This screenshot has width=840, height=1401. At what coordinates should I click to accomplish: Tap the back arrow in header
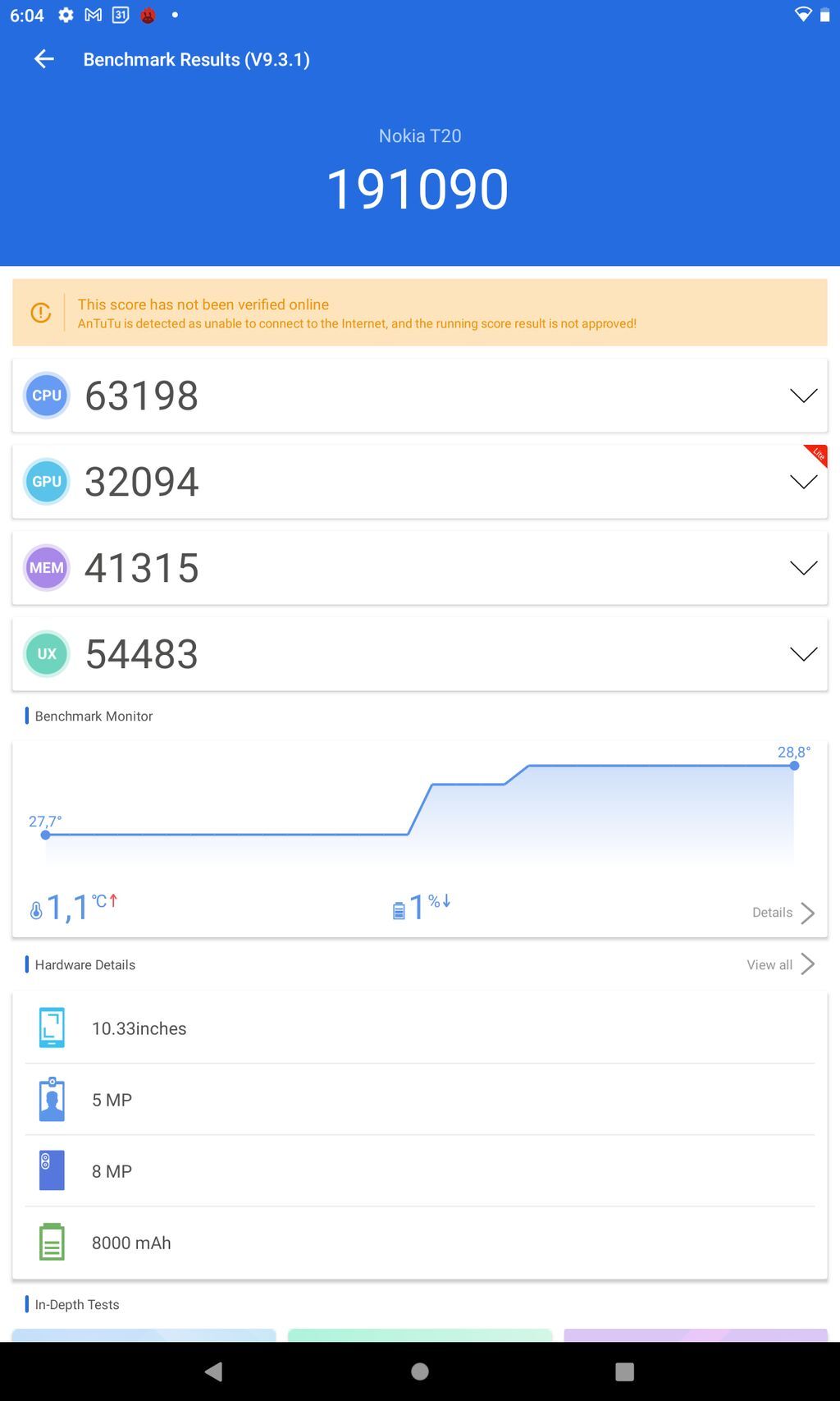(44, 59)
